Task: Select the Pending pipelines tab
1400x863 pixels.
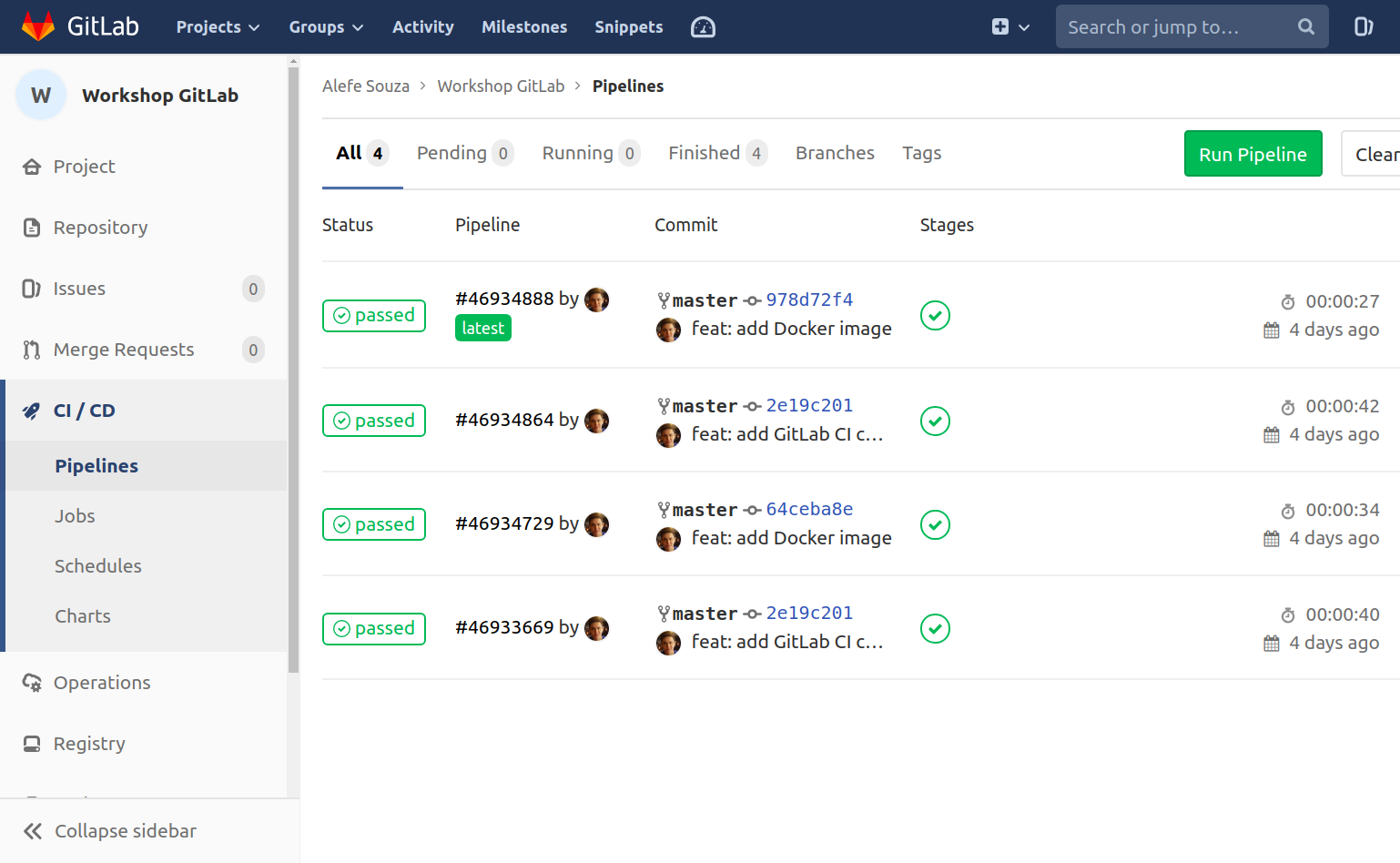Action: pos(465,153)
